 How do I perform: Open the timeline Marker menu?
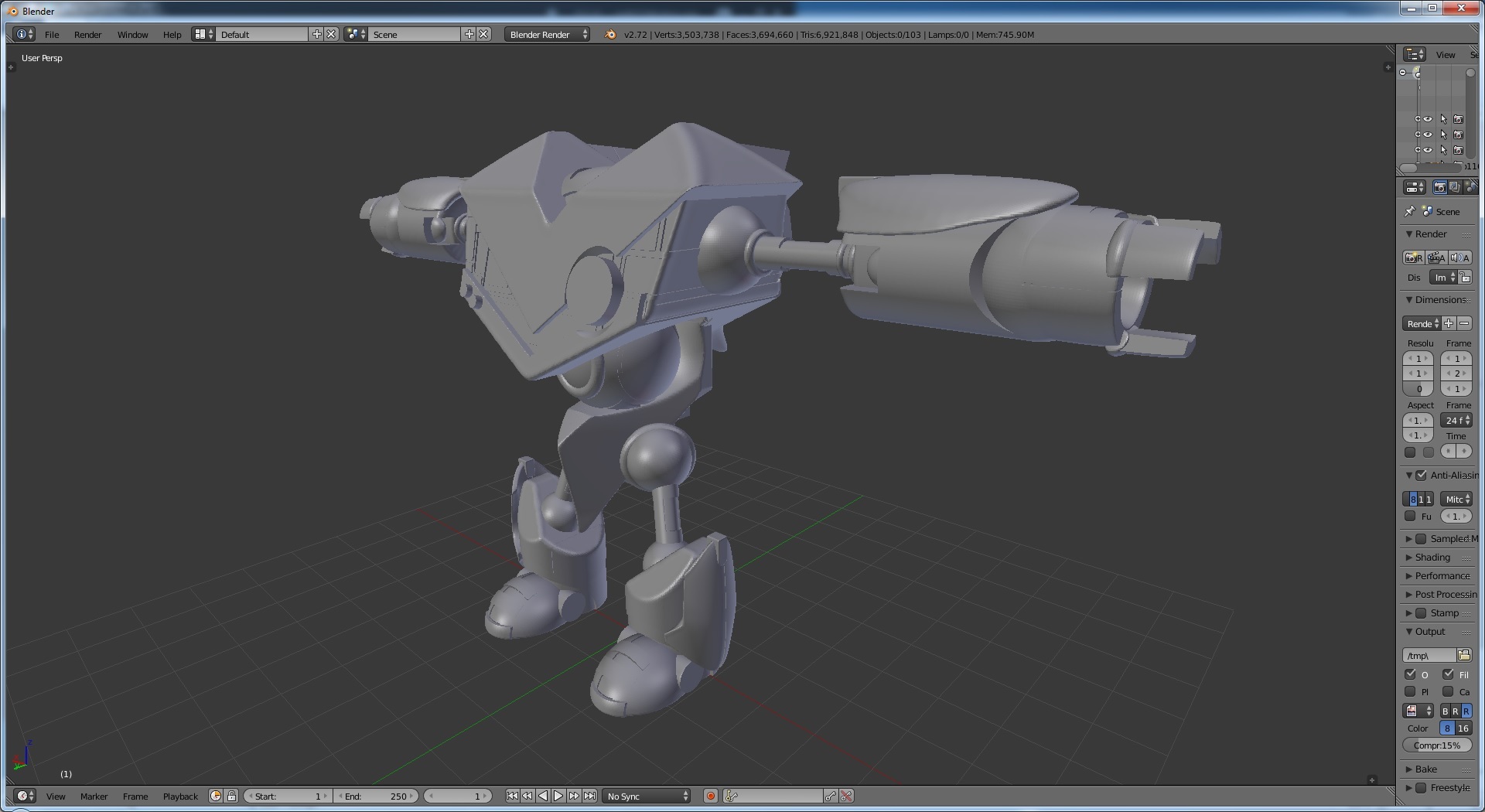pyautogui.click(x=94, y=796)
